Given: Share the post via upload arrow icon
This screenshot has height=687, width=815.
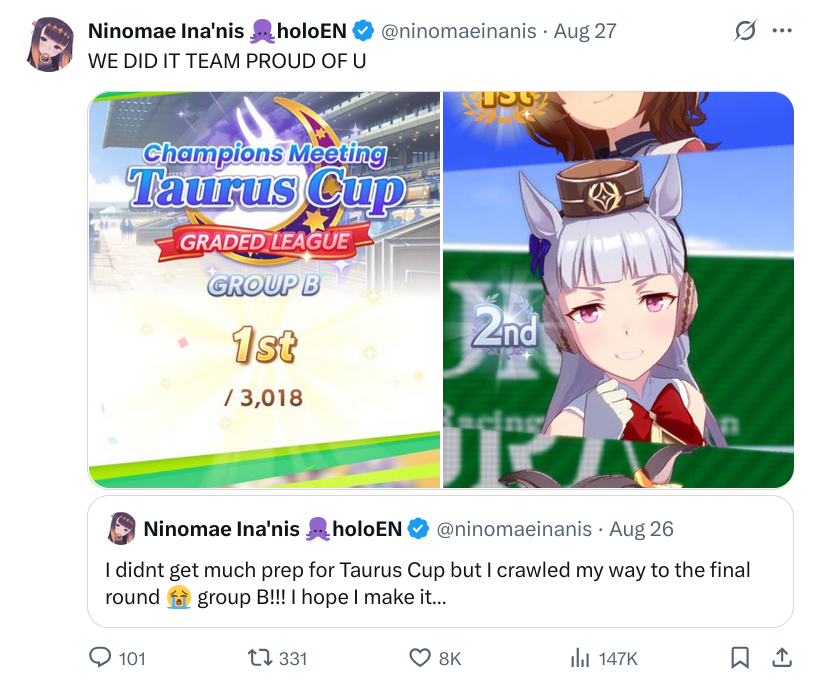Looking at the screenshot, I should point(782,658).
